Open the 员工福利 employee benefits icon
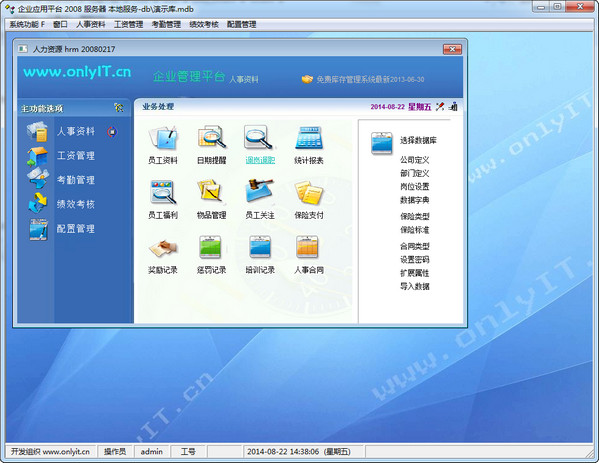Screen dimensions: 599x463 point(163,192)
